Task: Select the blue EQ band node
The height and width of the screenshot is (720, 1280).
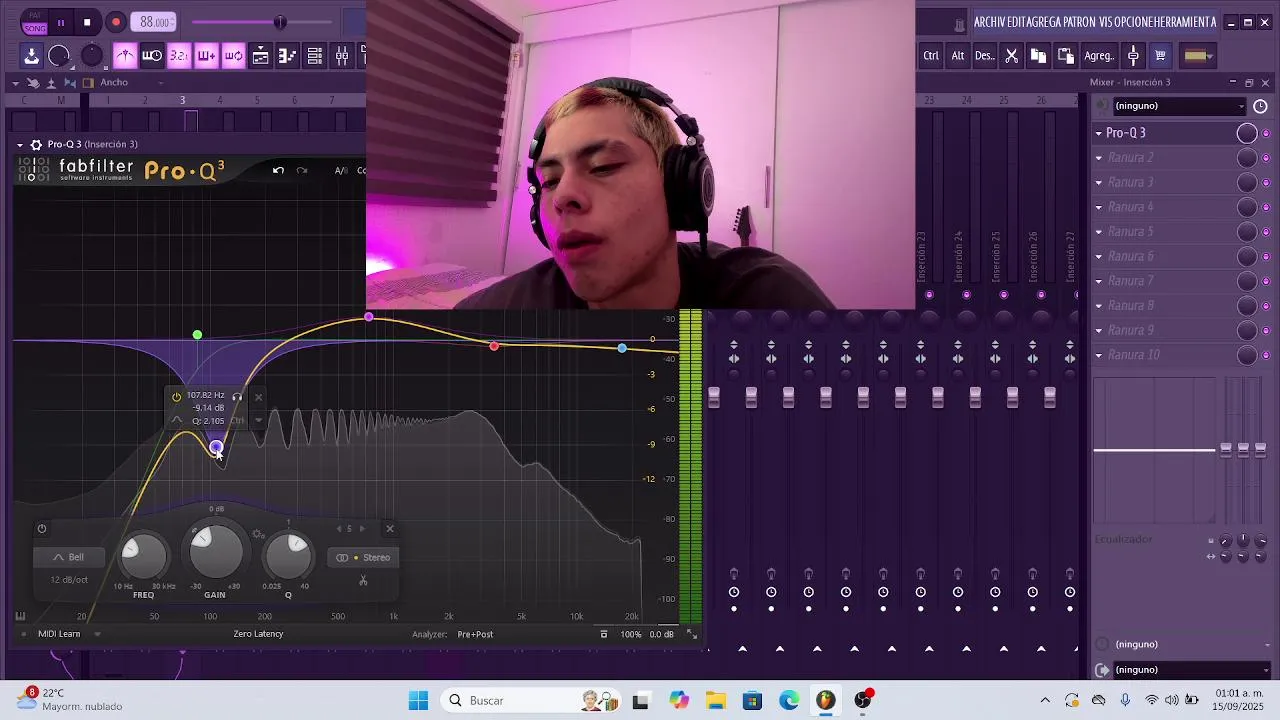Action: (622, 348)
